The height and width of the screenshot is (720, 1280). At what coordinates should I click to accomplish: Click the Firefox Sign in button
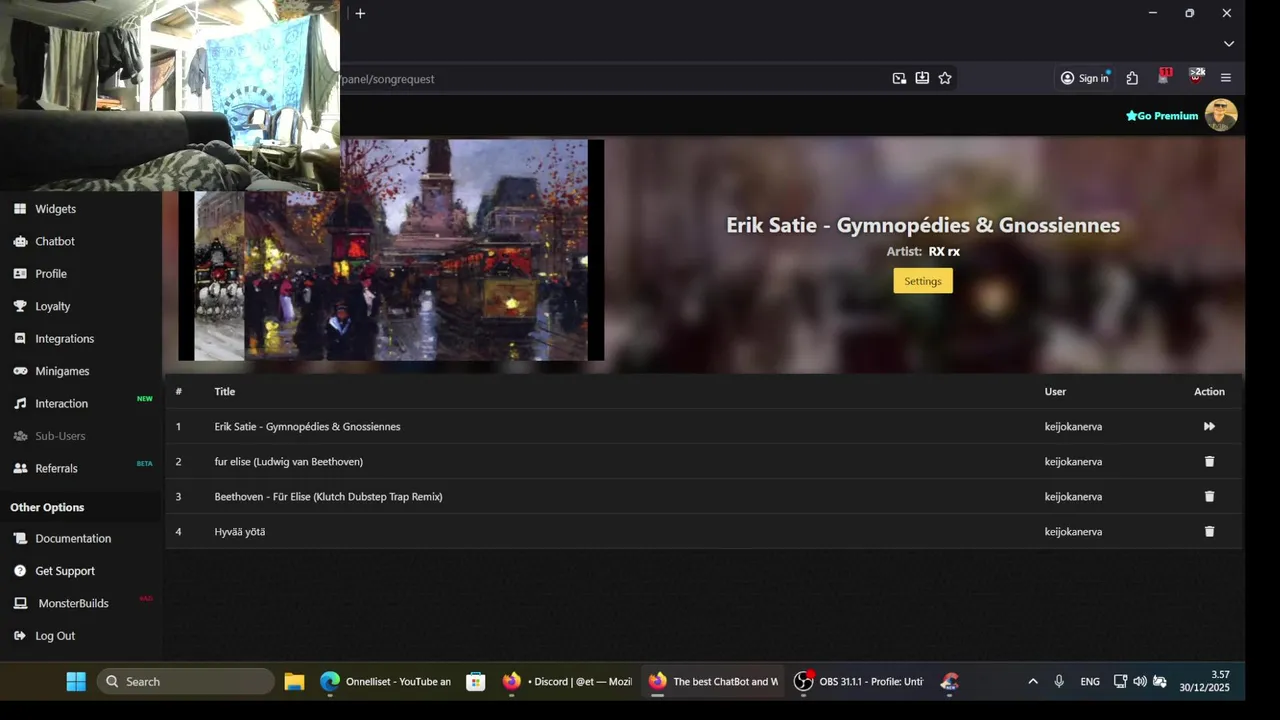[1085, 78]
